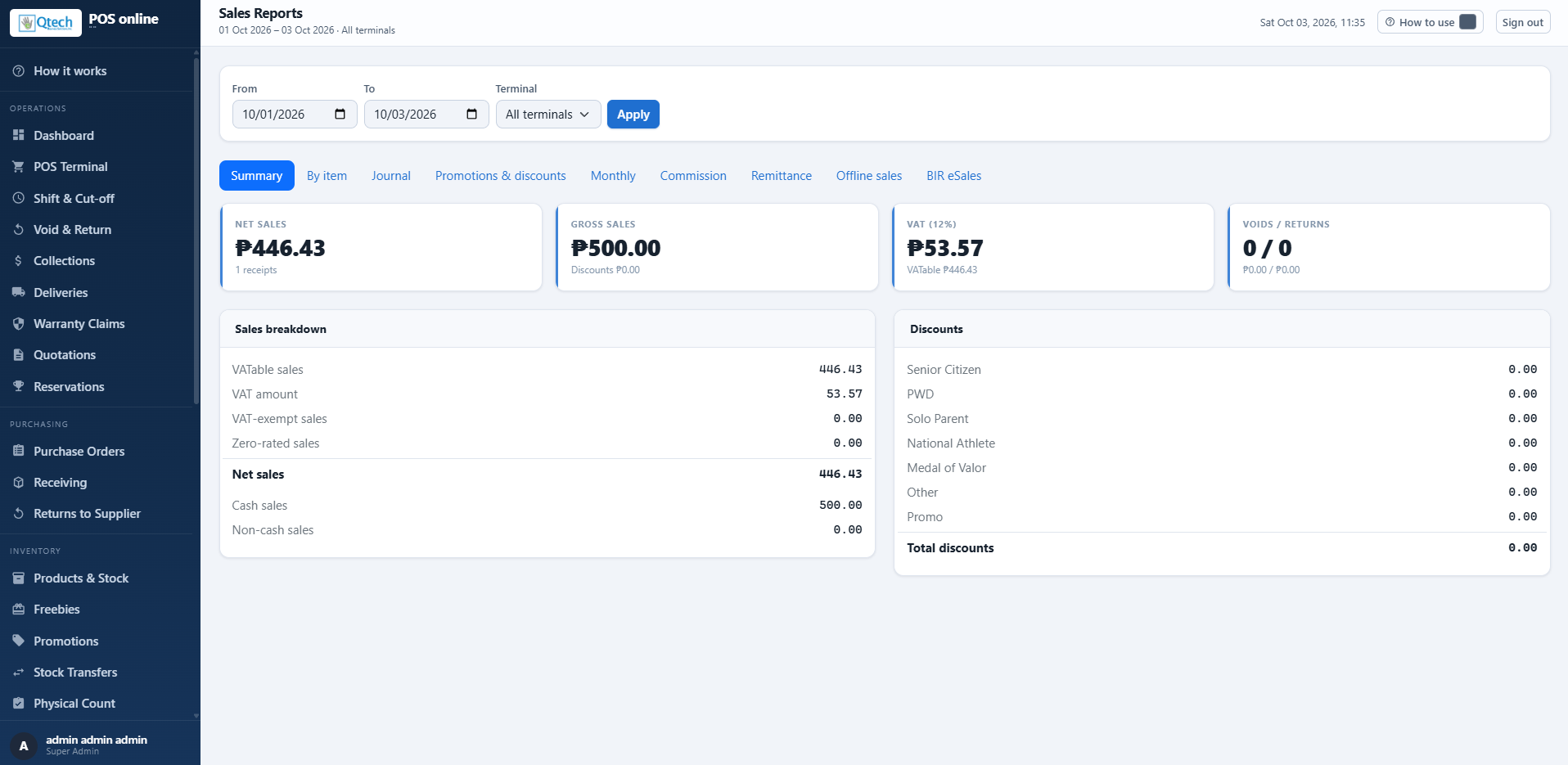Click the Returns to Supplier icon

[18, 513]
